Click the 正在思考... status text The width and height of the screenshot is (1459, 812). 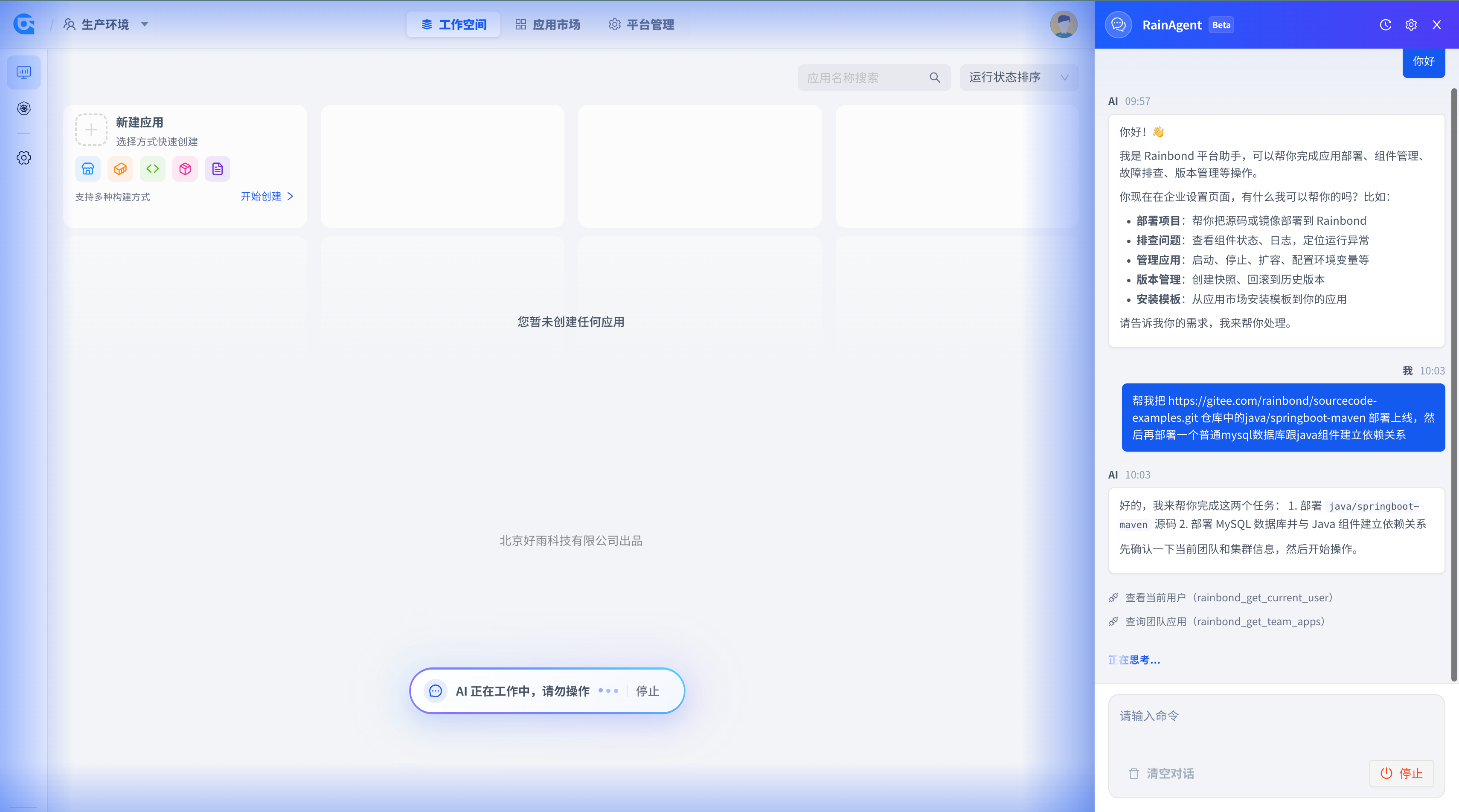click(x=1134, y=660)
